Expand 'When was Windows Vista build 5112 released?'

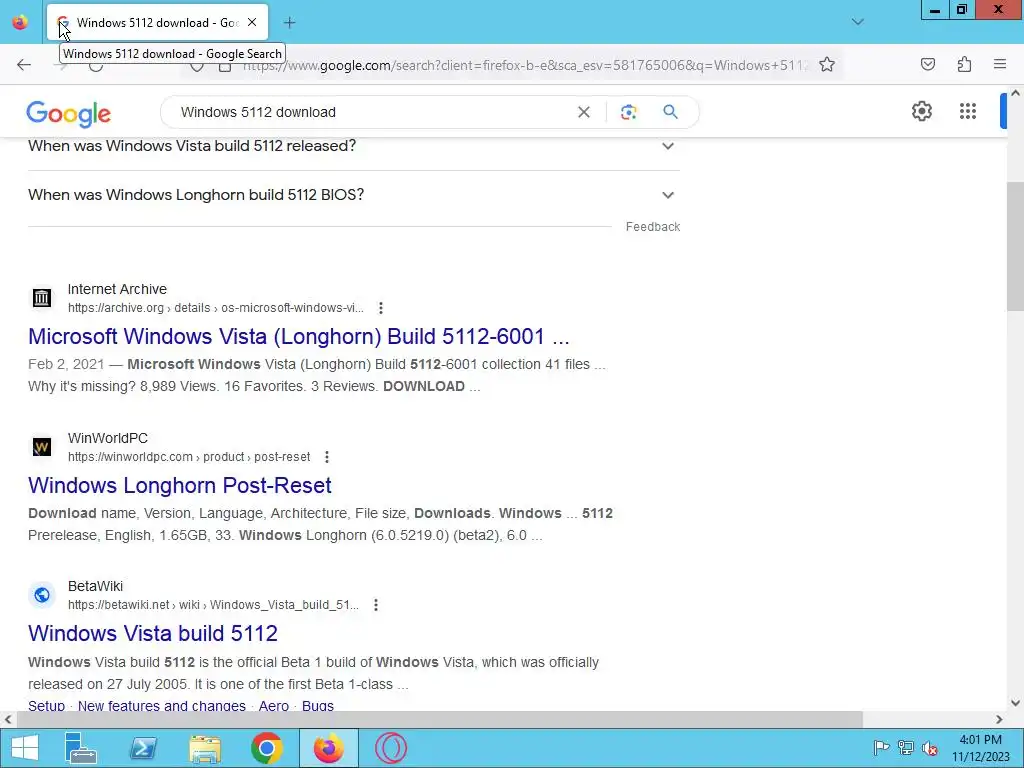coord(354,146)
